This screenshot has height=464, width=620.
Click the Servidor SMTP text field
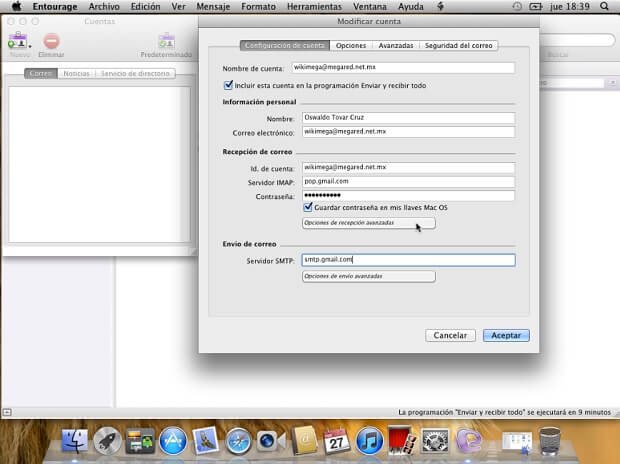(409, 260)
